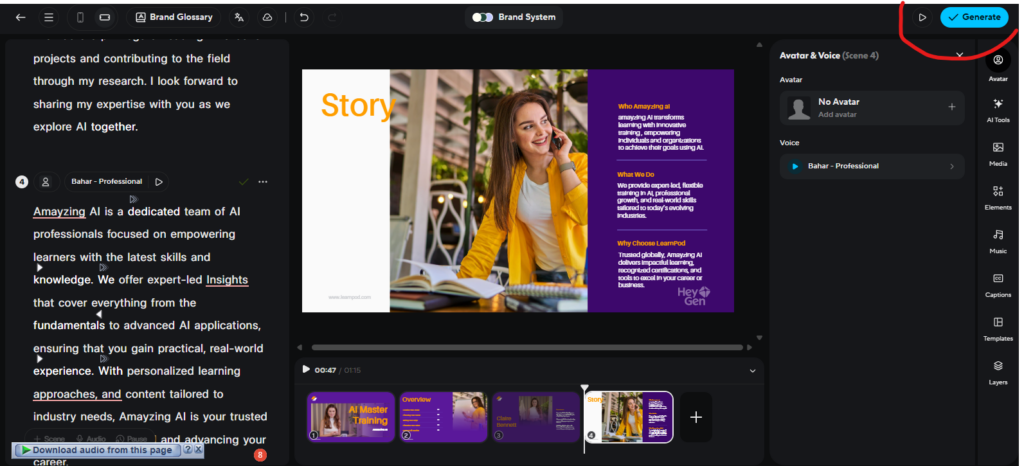Screen dimensions: 1024x466
Task: Collapse the Avatar & Voice panel
Action: 959,55
